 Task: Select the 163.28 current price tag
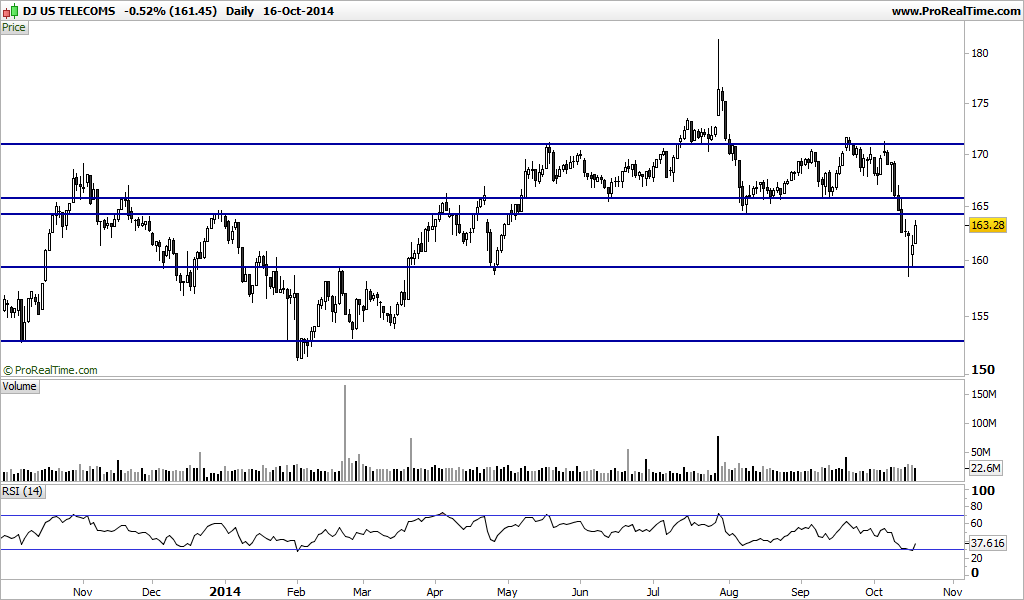987,225
